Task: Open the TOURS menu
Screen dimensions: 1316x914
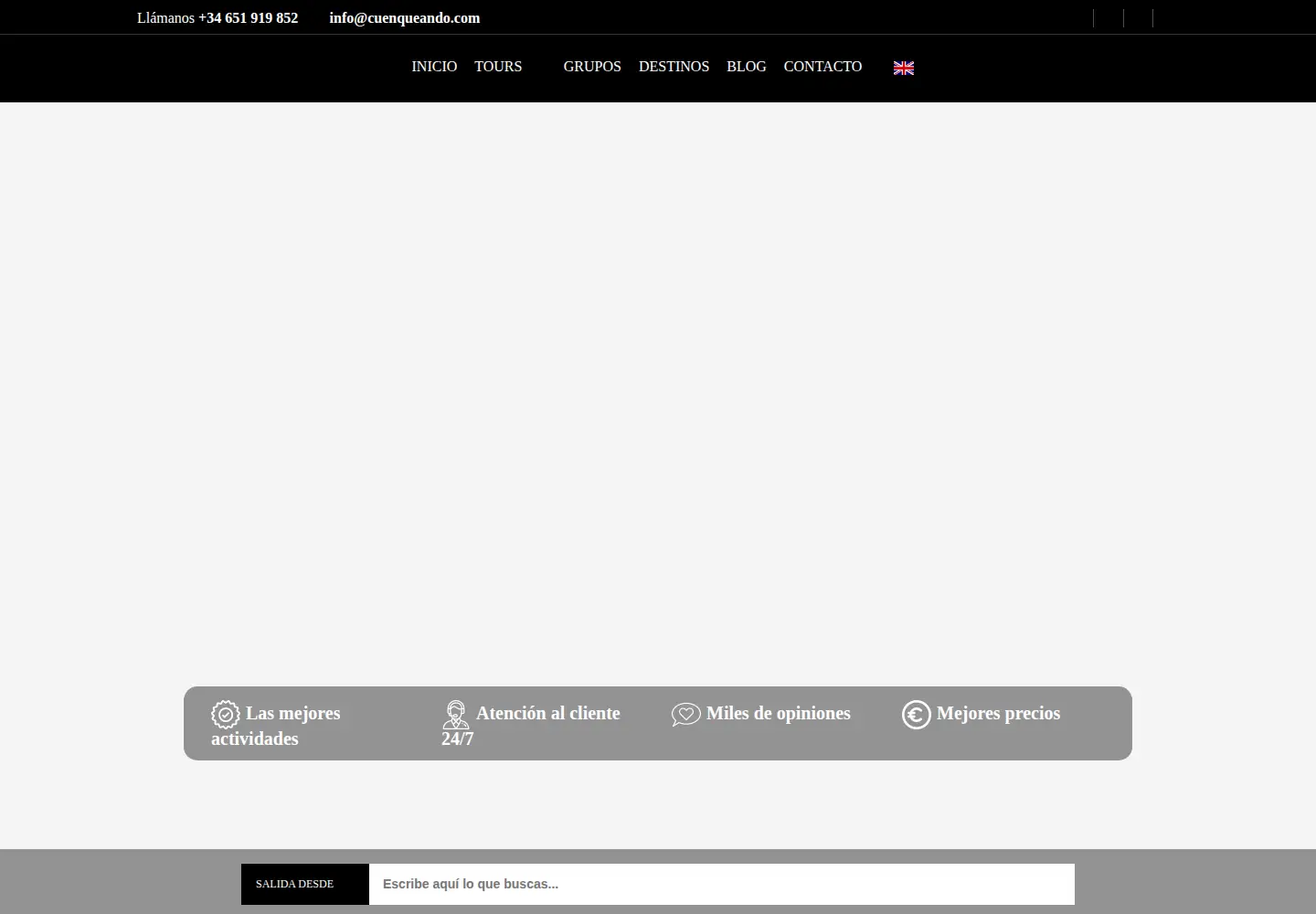Action: (498, 67)
